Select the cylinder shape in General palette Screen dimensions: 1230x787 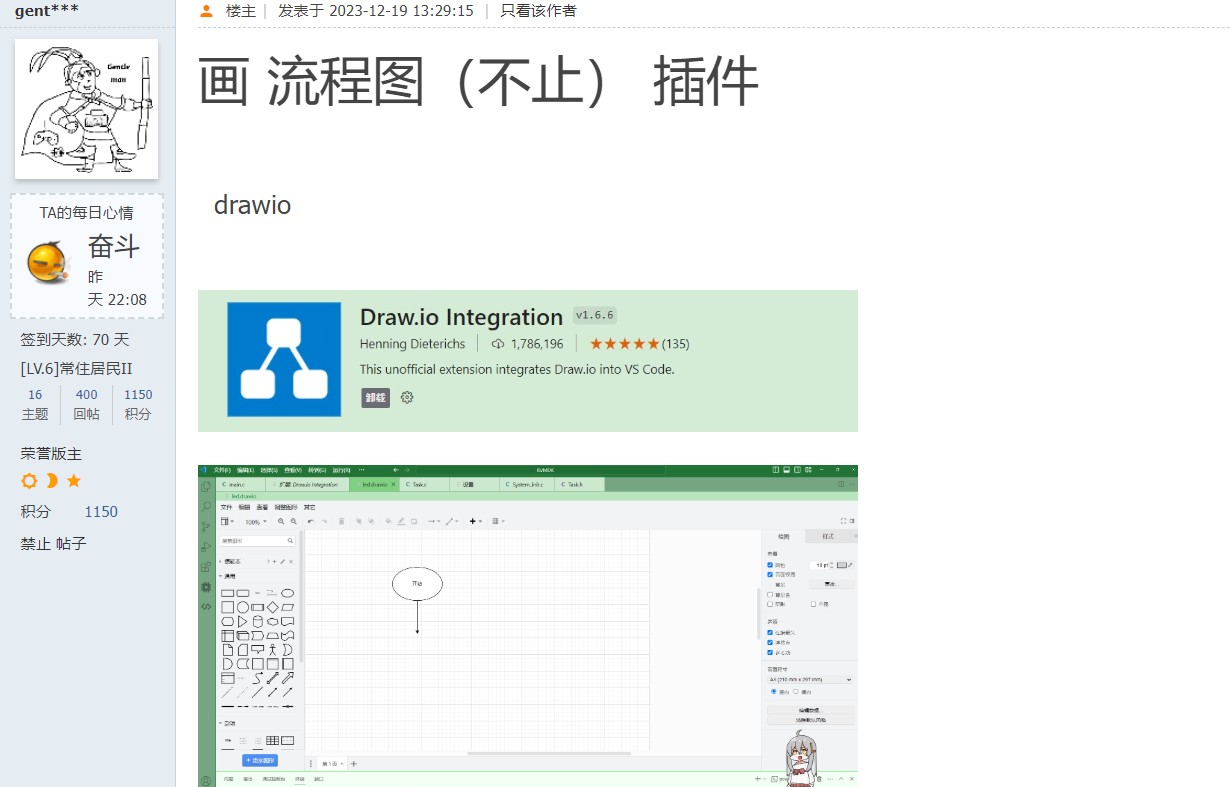point(258,621)
